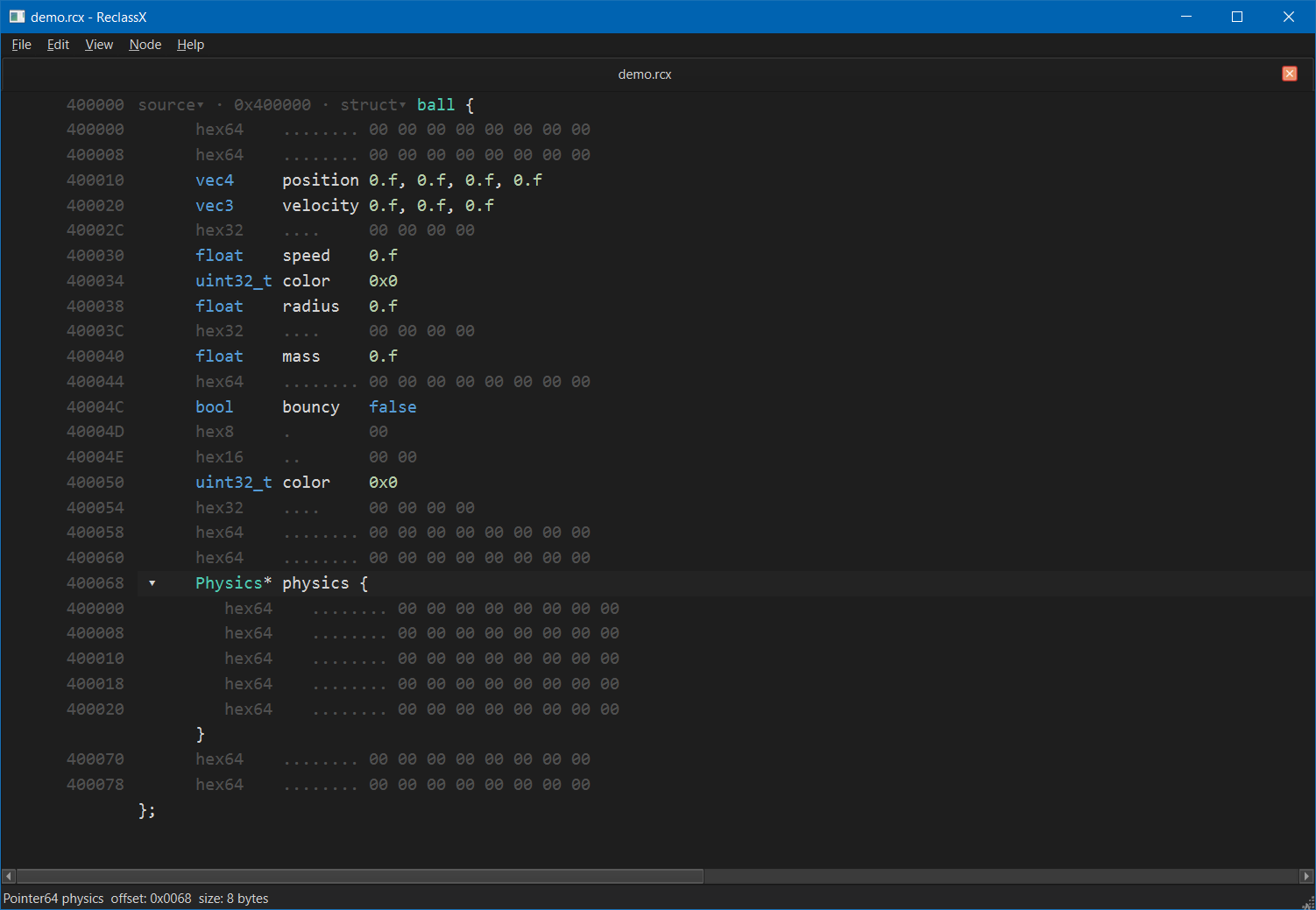Click uint32_t type at offset 400050

click(x=234, y=483)
